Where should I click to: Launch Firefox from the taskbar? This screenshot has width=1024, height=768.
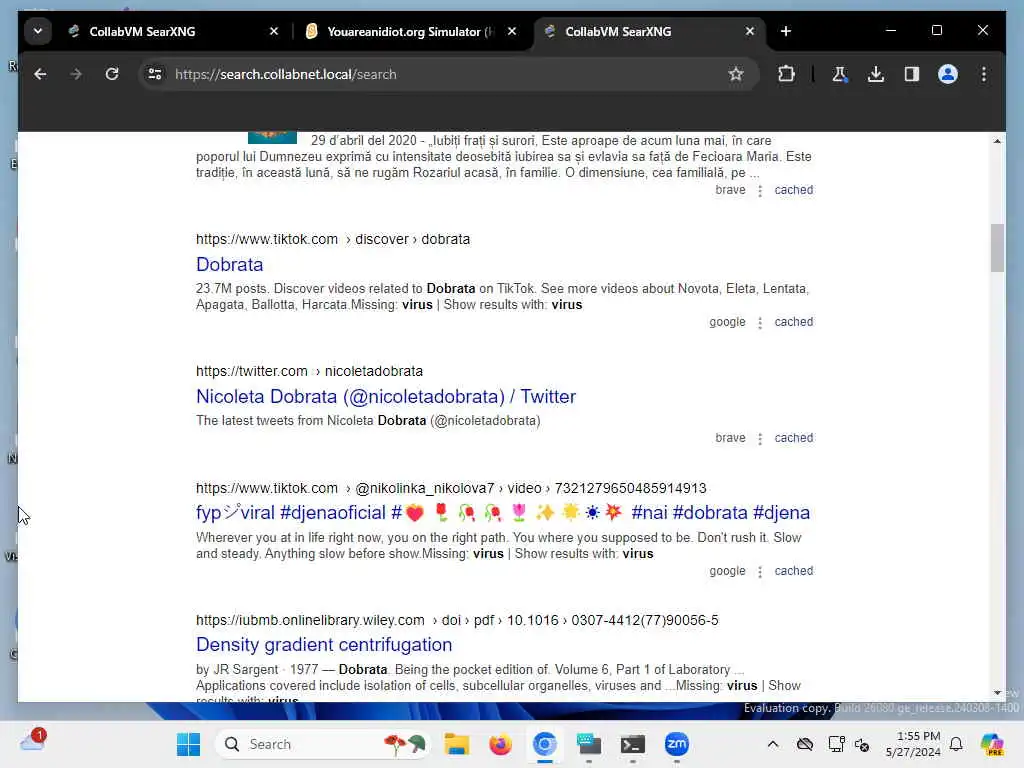500,744
